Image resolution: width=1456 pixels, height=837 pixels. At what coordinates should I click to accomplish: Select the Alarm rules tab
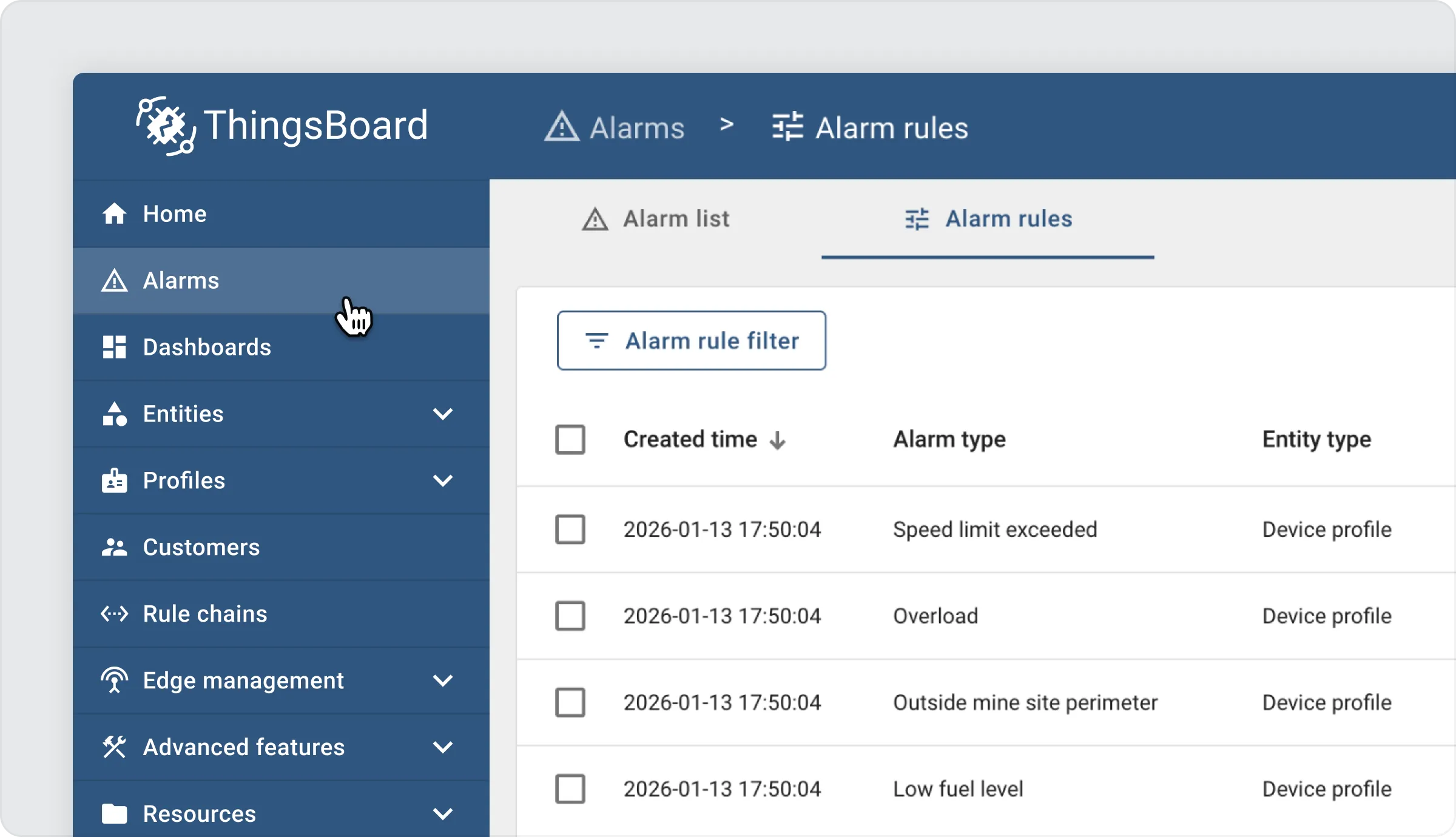point(988,219)
